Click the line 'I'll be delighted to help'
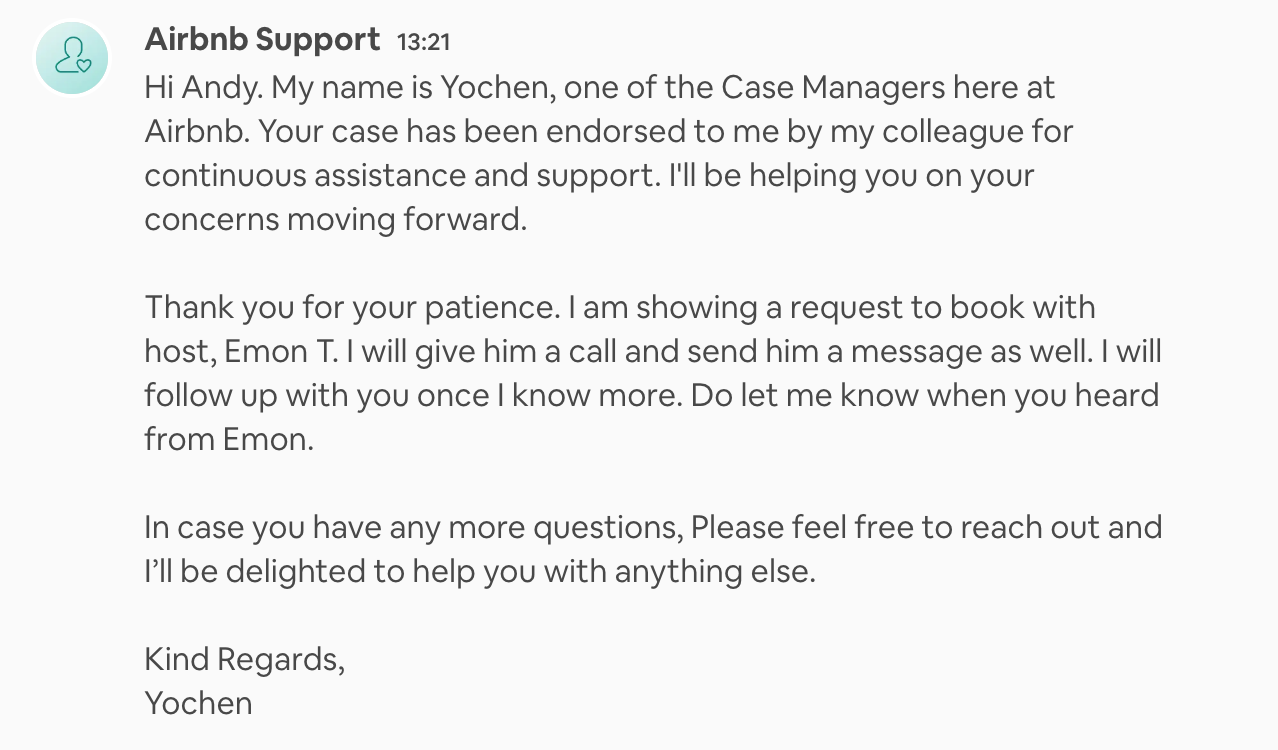 481,571
